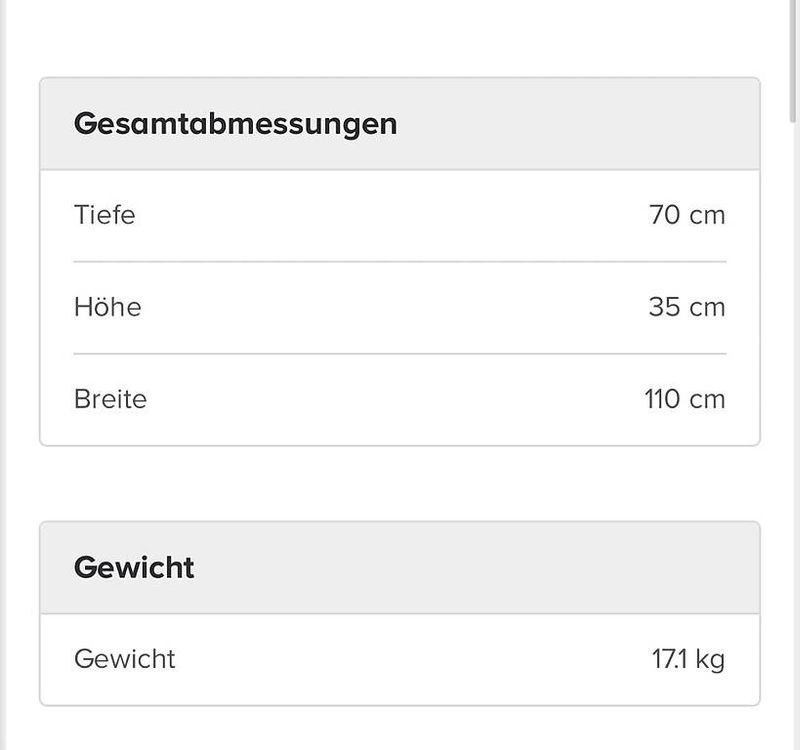Select the Tiefe label

[x=105, y=214]
